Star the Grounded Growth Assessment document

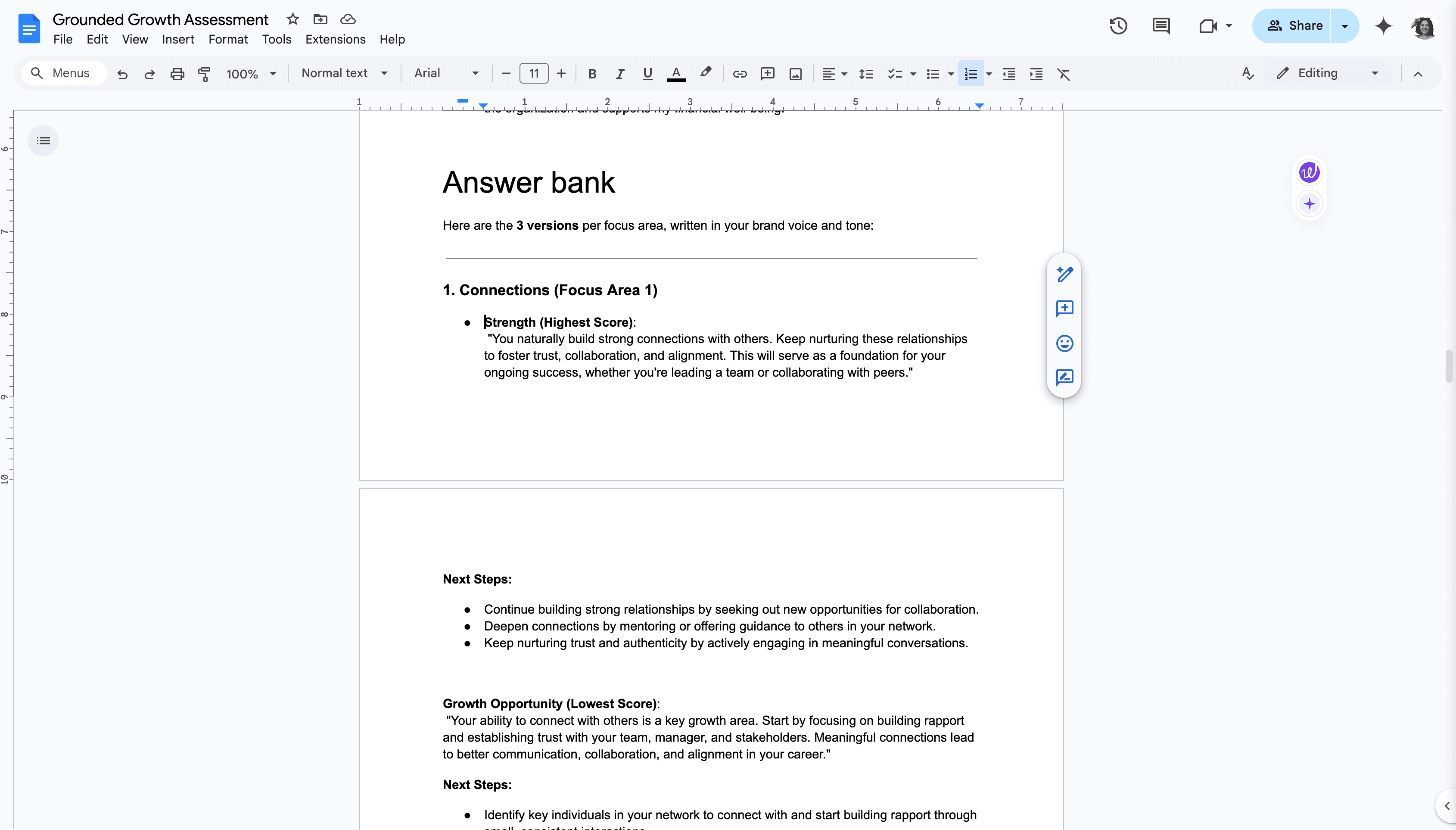tap(293, 19)
